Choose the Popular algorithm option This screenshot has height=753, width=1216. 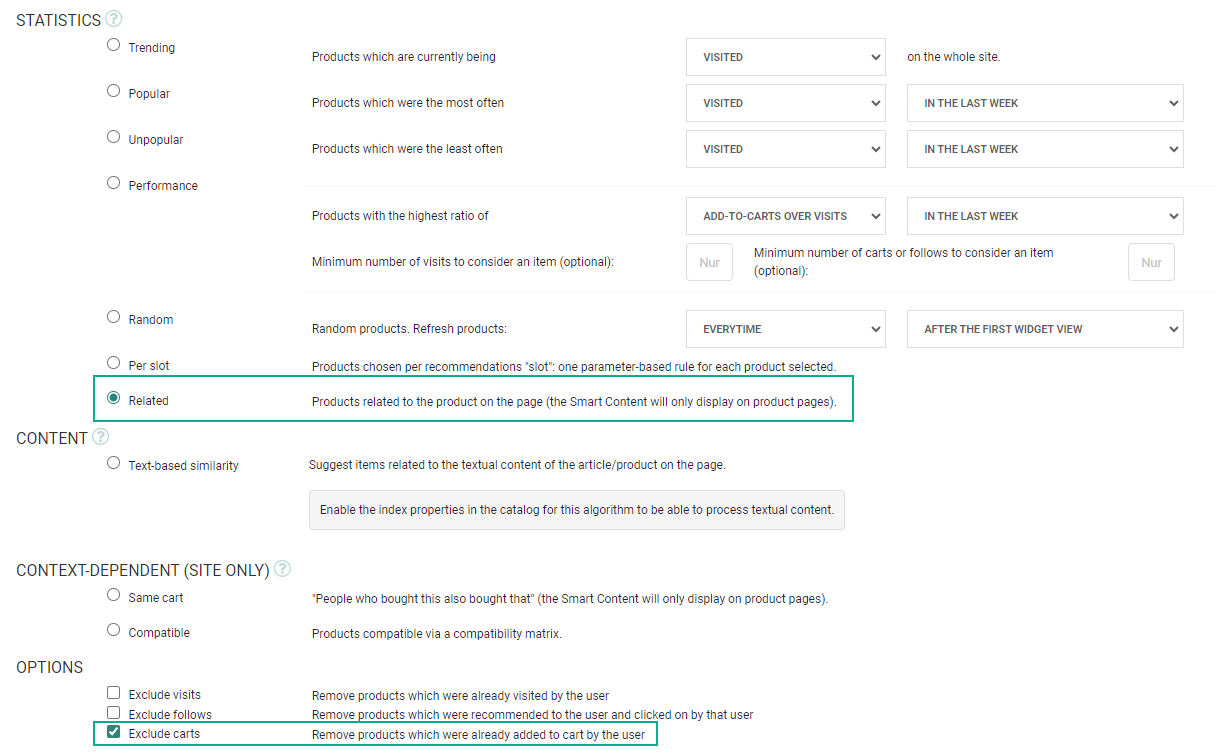[x=114, y=91]
